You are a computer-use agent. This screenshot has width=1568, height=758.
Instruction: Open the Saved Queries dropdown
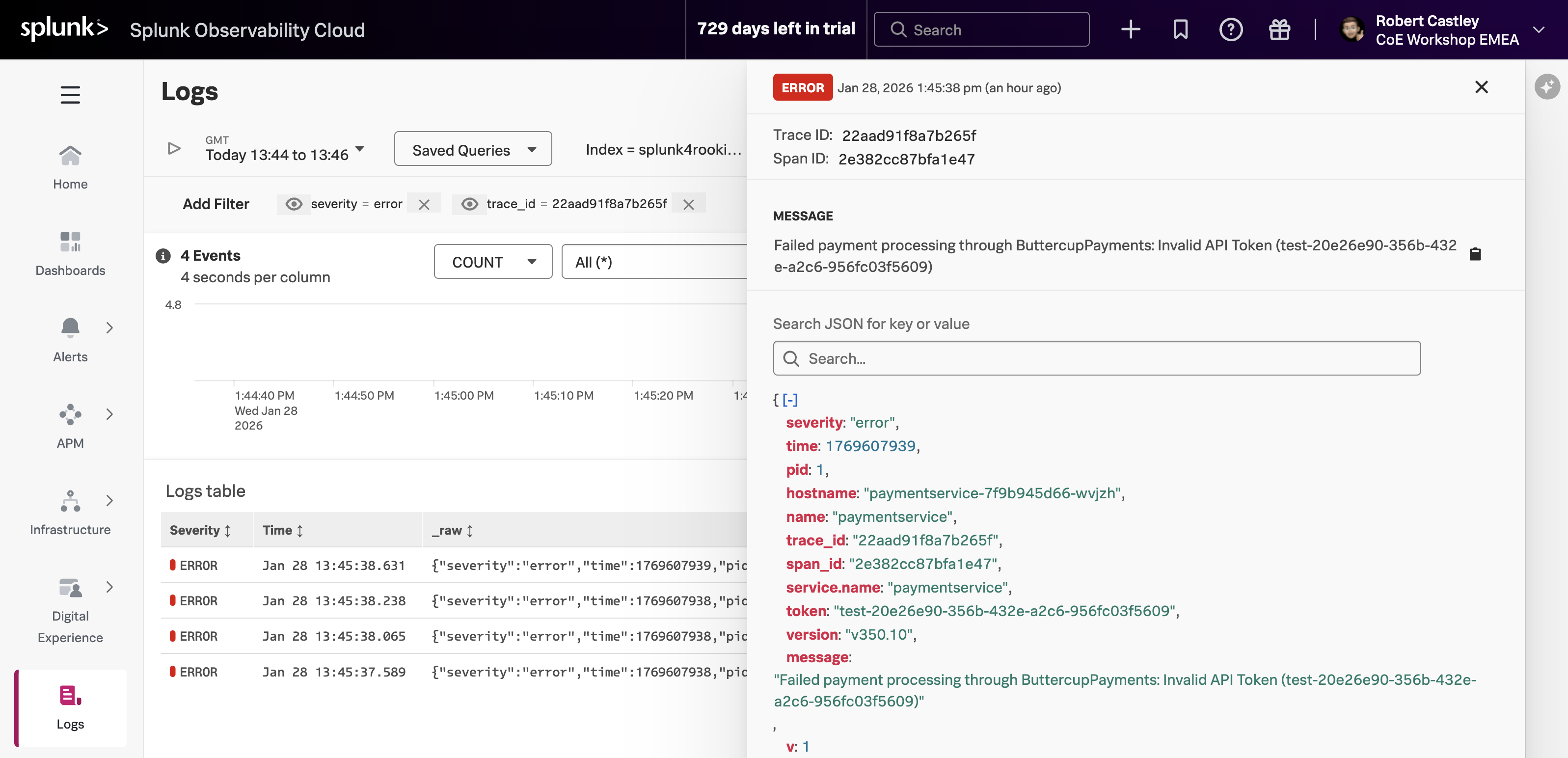tap(473, 149)
